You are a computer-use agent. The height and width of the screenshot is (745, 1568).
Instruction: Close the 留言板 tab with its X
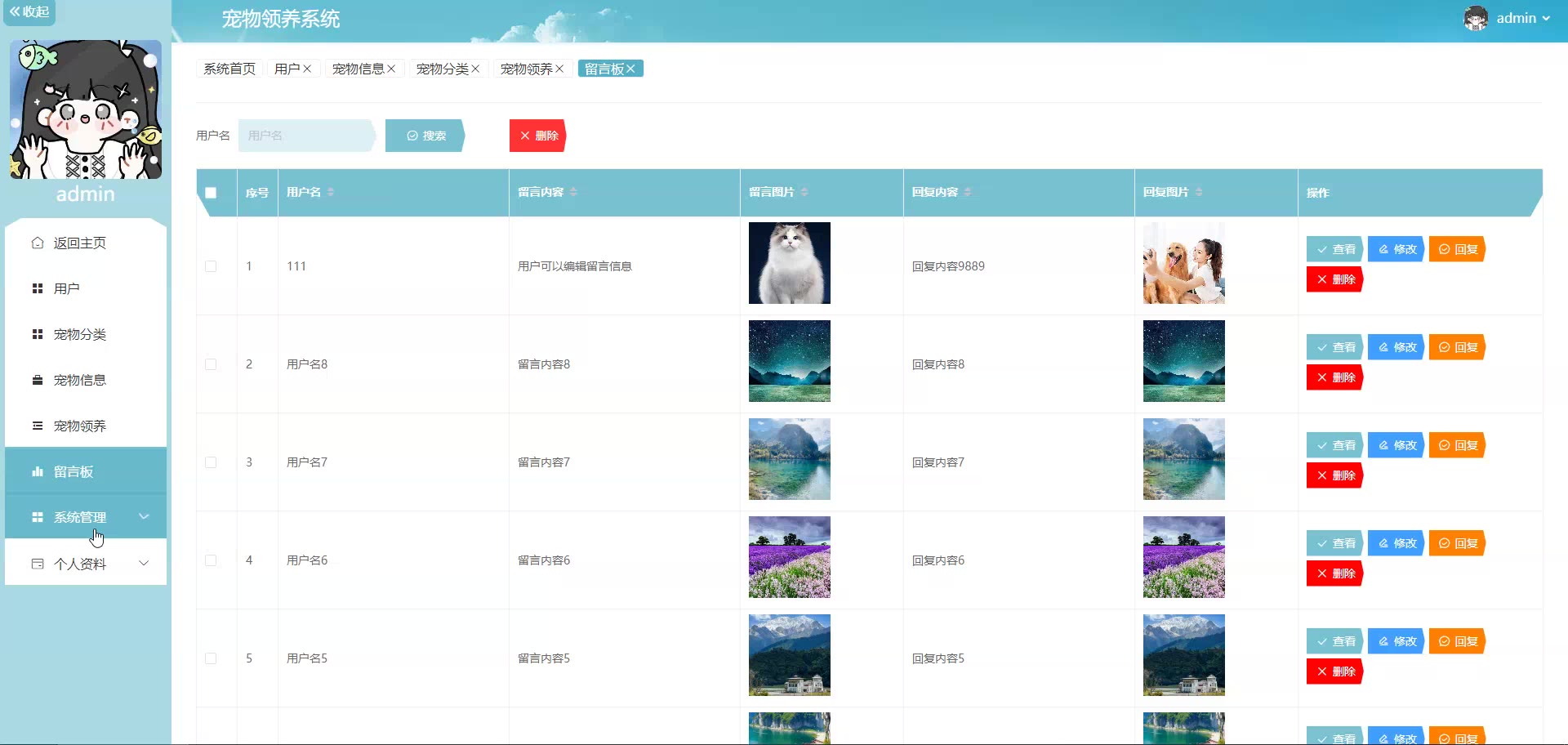pyautogui.click(x=630, y=69)
